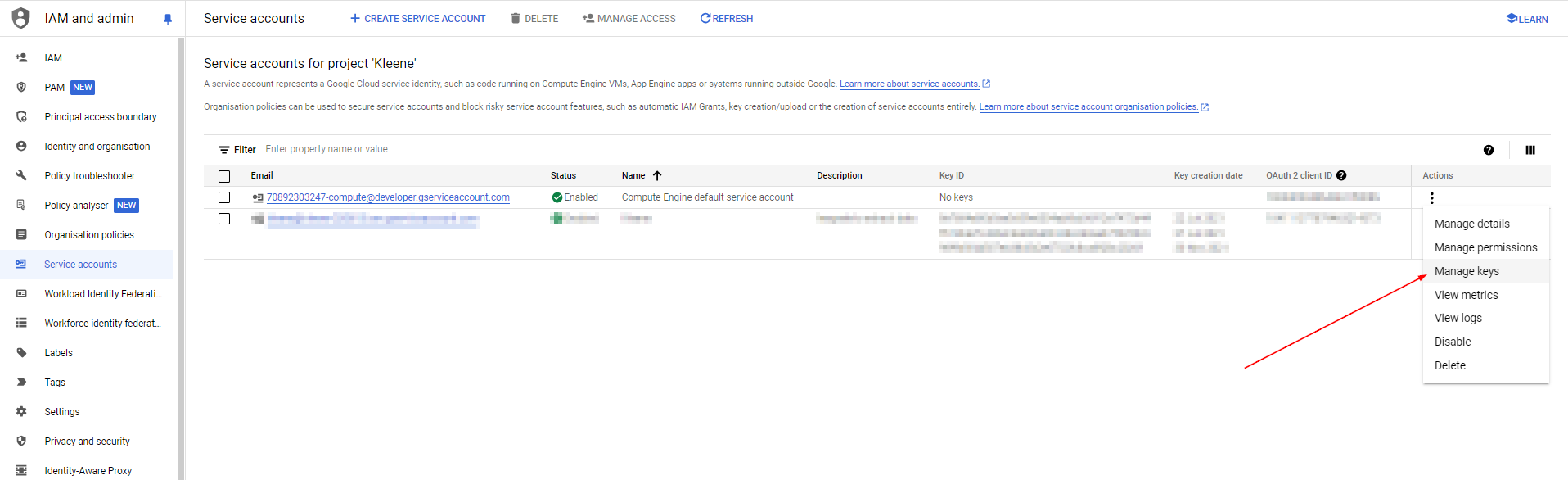Image resolution: width=1568 pixels, height=480 pixels.
Task: Click the Status column header
Action: [x=563, y=175]
